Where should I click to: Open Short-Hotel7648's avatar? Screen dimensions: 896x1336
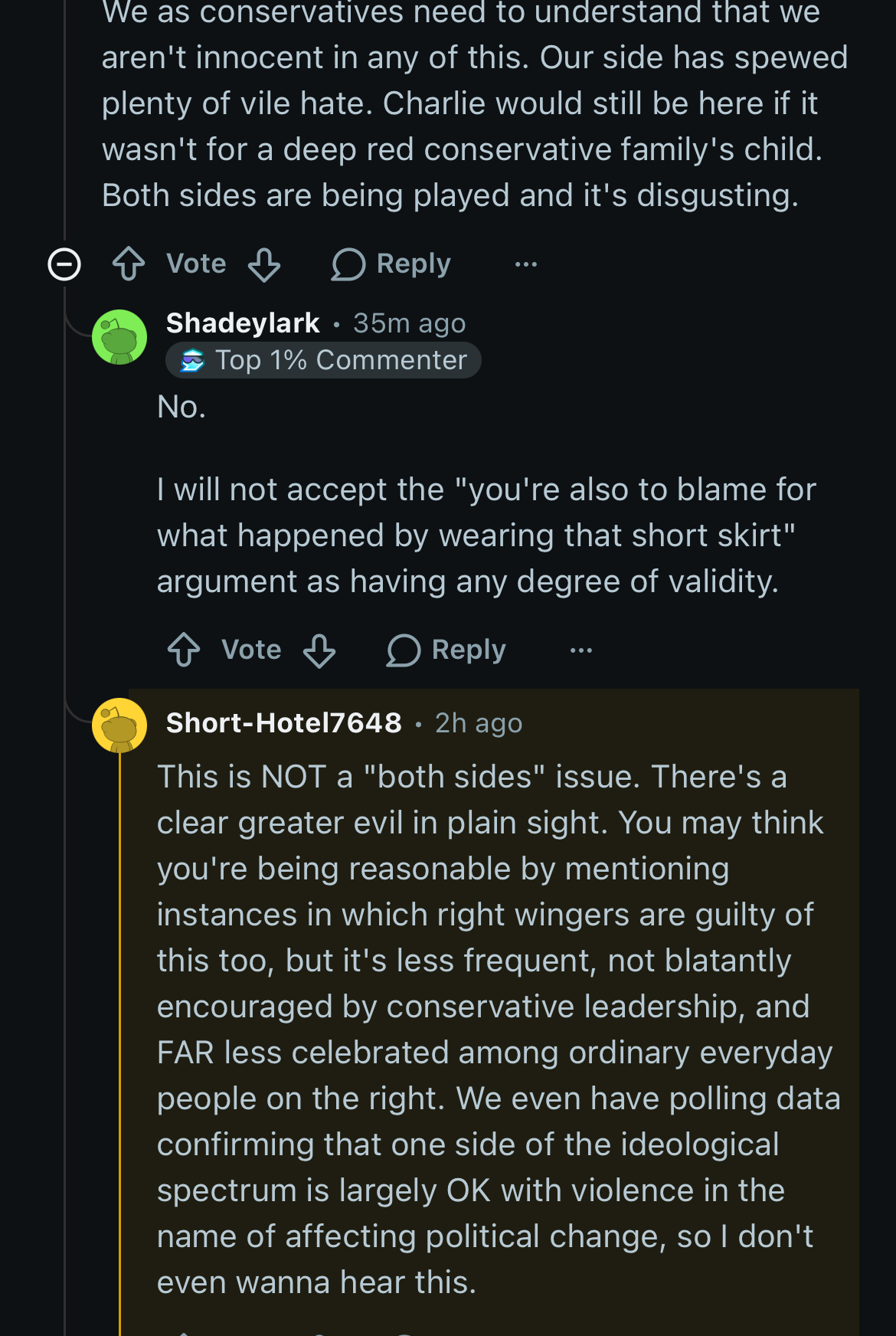(x=119, y=725)
